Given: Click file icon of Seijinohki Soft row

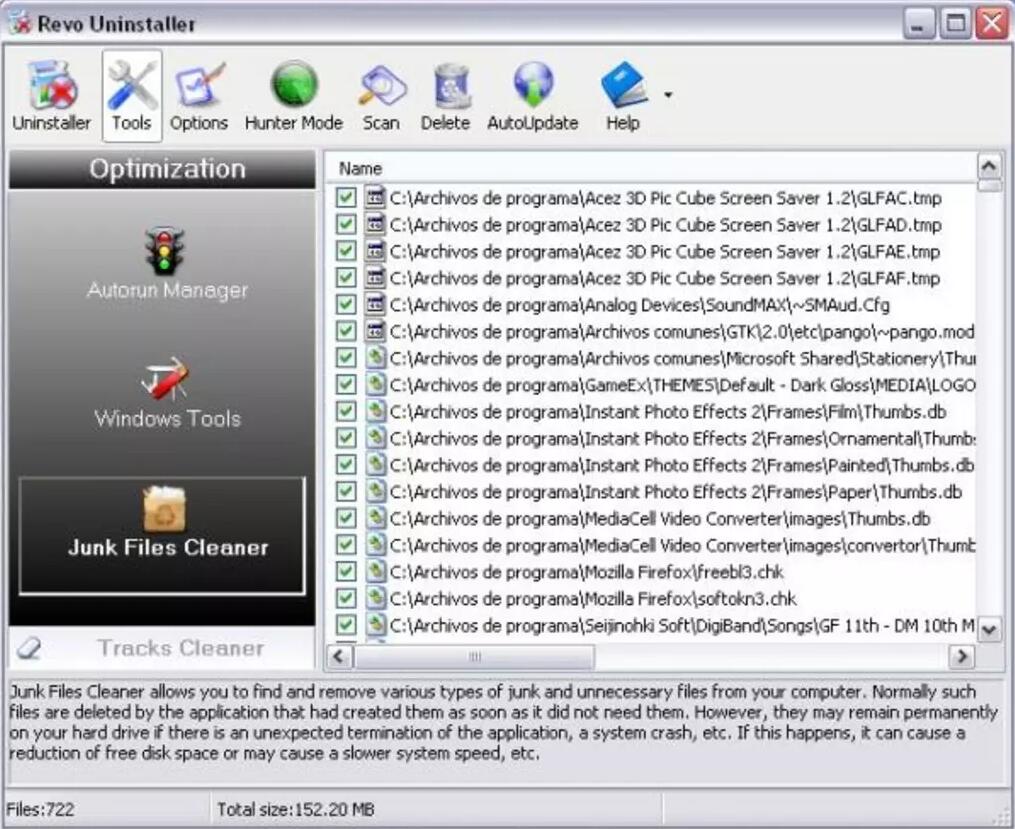Looking at the screenshot, I should tap(375, 625).
